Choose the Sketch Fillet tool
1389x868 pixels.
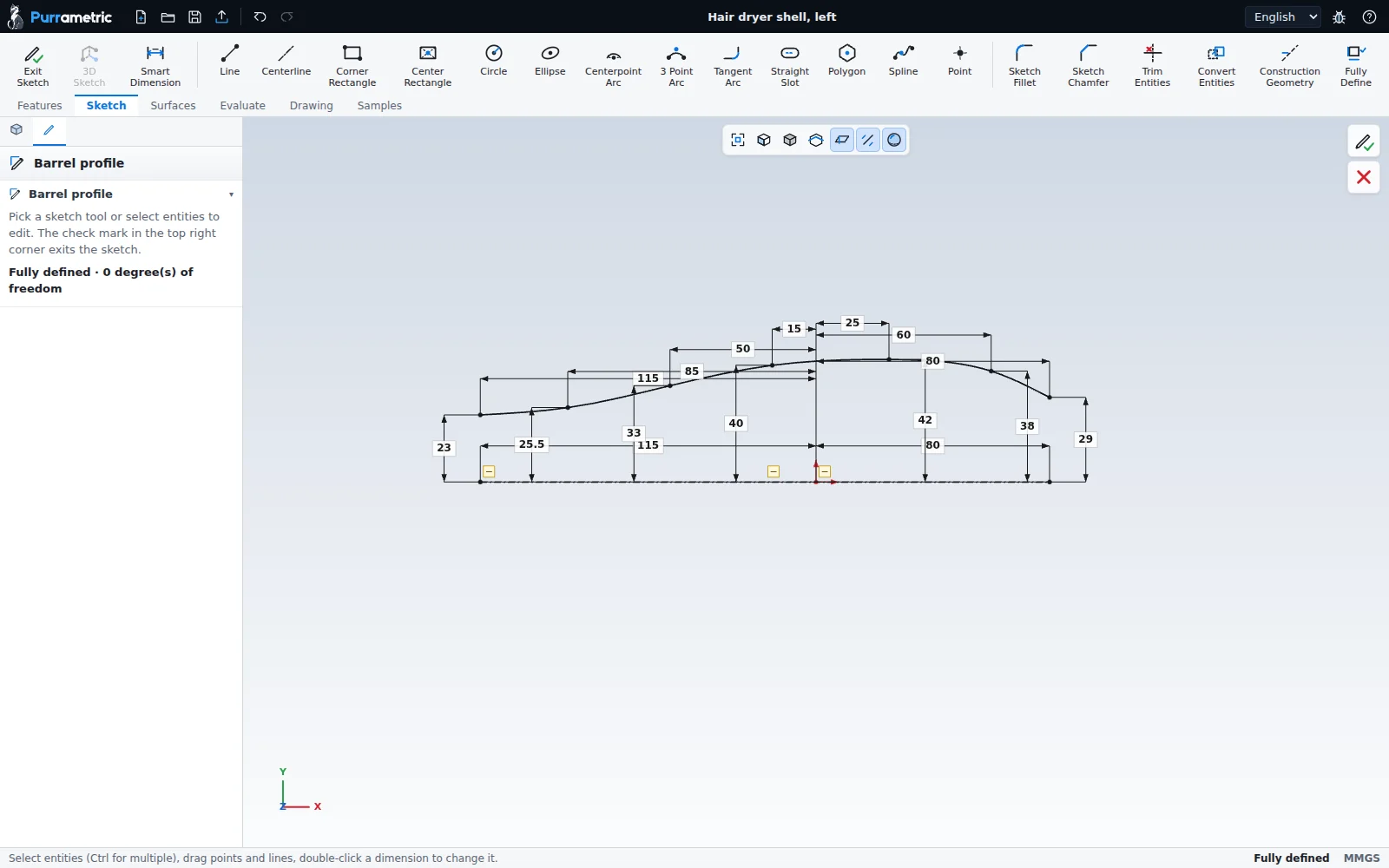pyautogui.click(x=1024, y=65)
